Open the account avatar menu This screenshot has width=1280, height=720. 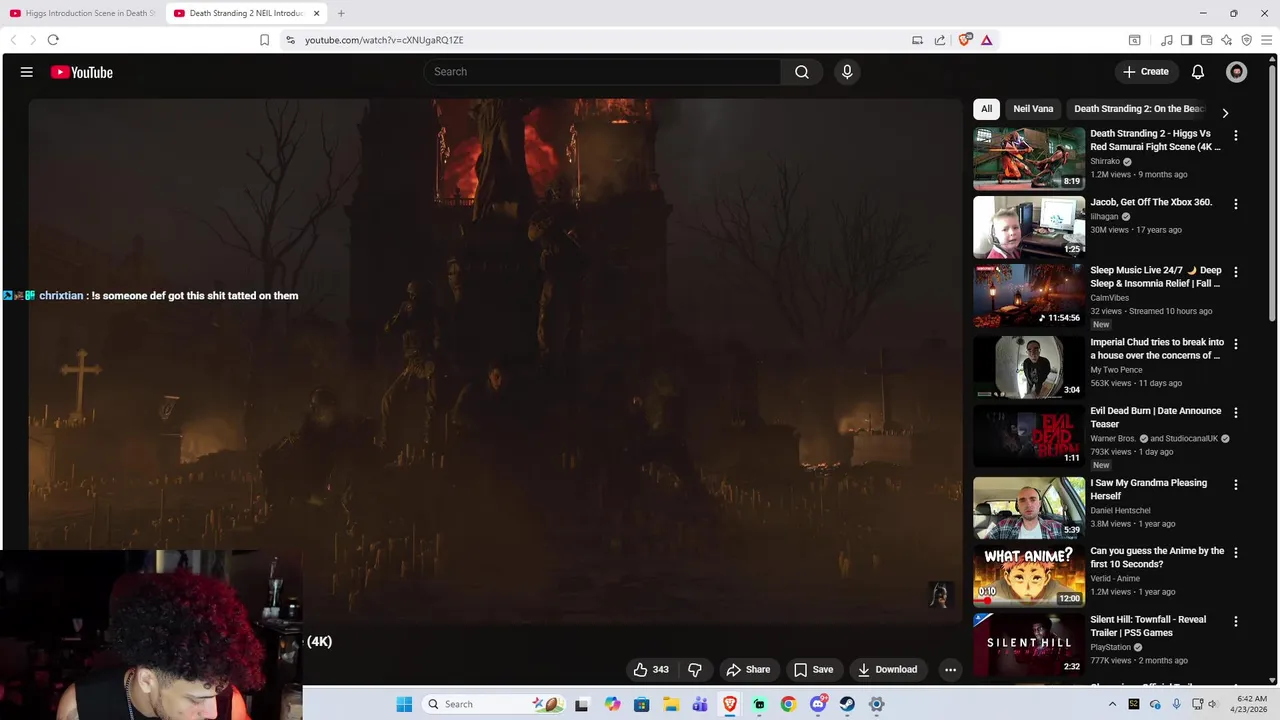1237,72
